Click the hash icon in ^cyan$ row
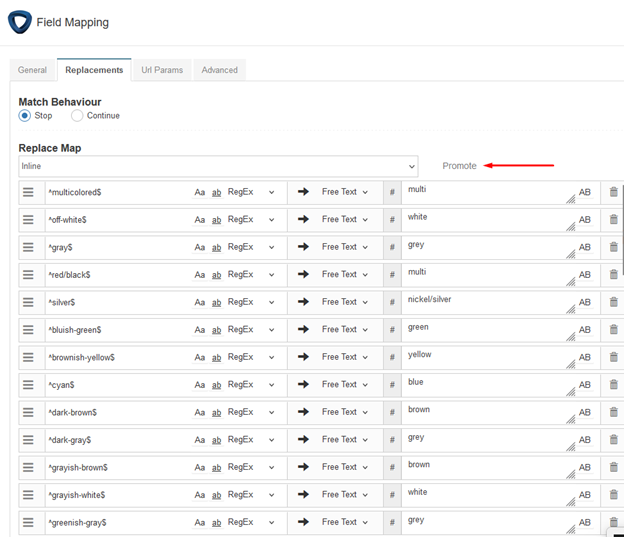The width and height of the screenshot is (624, 537). 392,385
